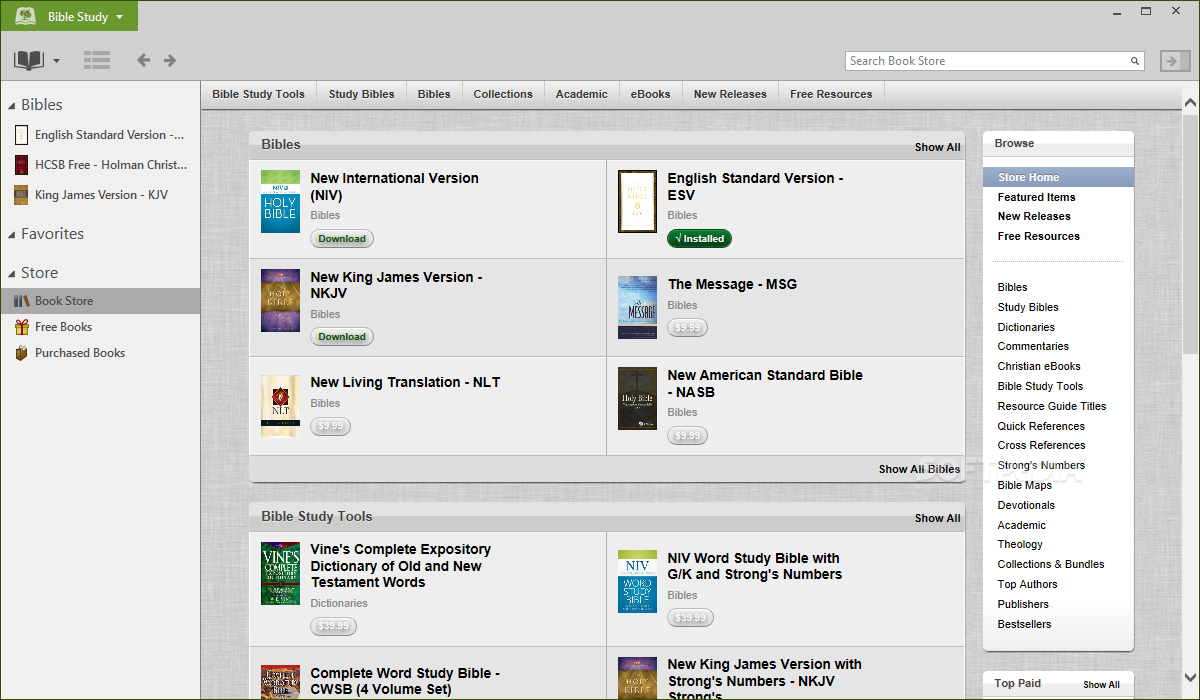Open the Academic tab

point(582,94)
